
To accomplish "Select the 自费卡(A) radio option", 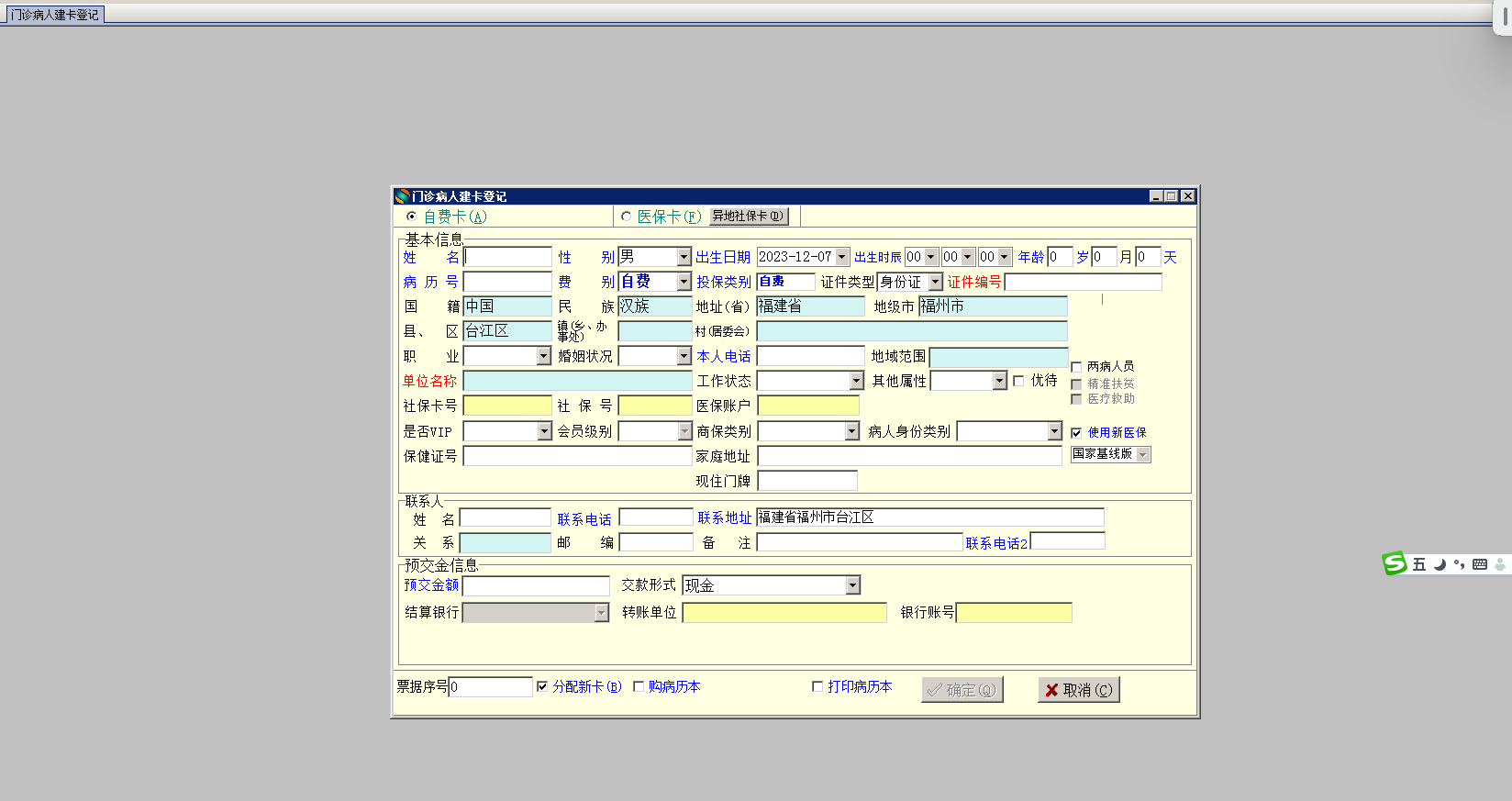I will 412,217.
